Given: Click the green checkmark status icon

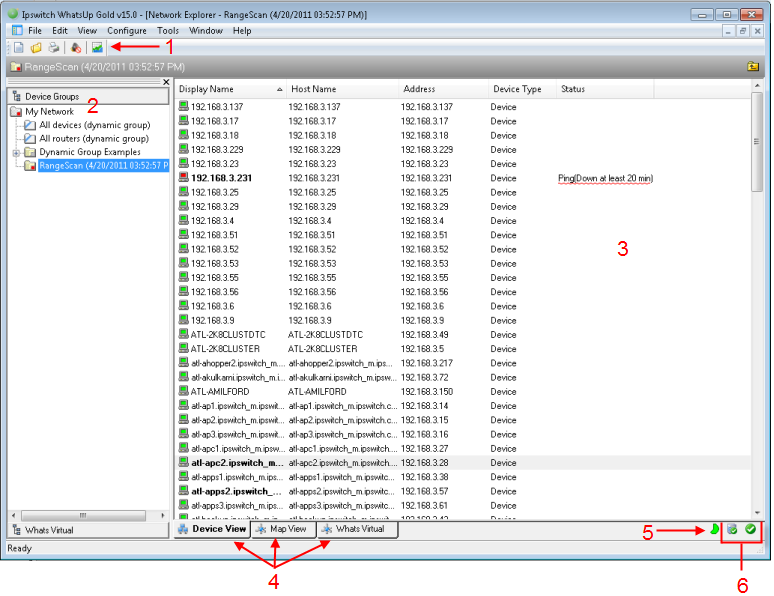Looking at the screenshot, I should point(750,529).
